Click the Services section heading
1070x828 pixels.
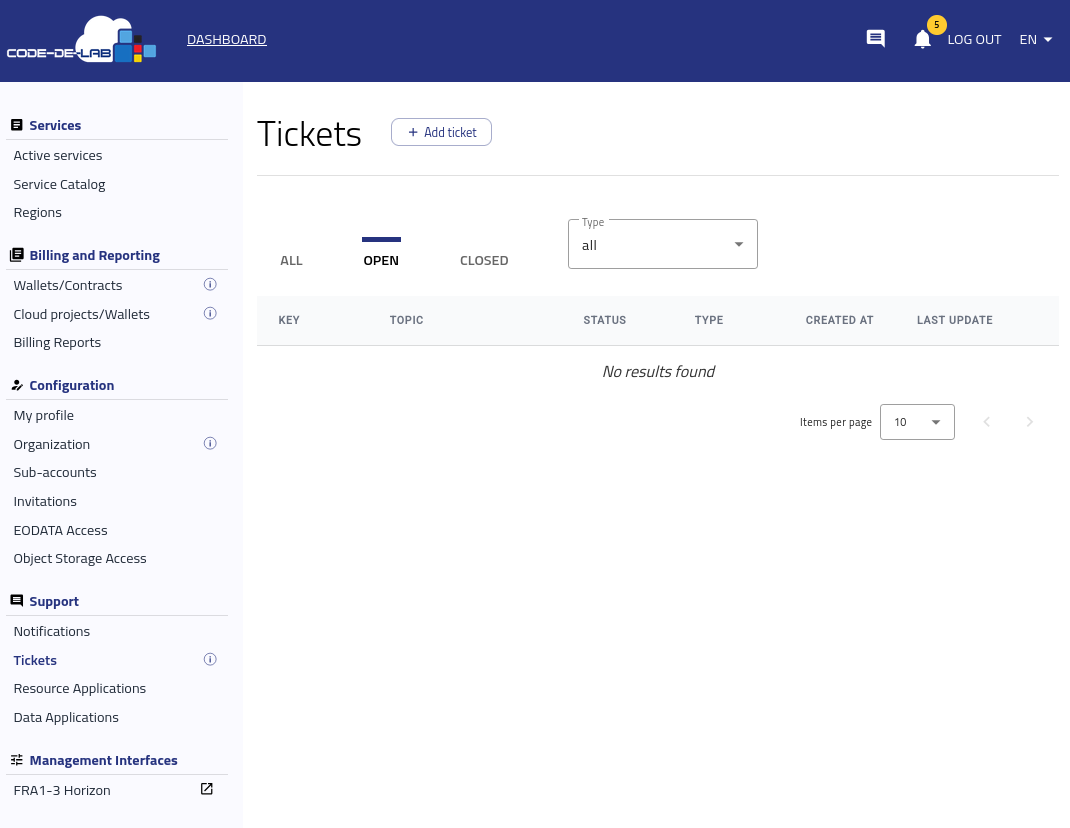[55, 126]
